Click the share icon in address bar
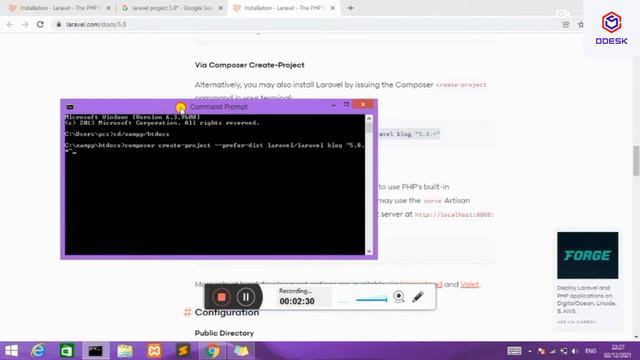The height and width of the screenshot is (360, 640). [566, 24]
